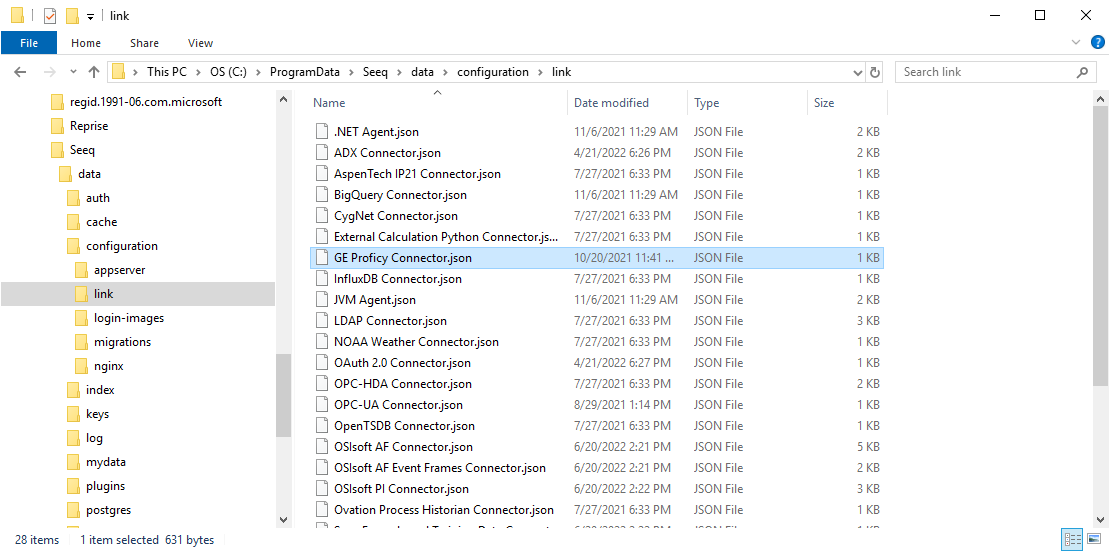Viewport: 1110px width, 552px height.
Task: Click the NOAA Weather Connector.json icon
Action: pyautogui.click(x=322, y=342)
